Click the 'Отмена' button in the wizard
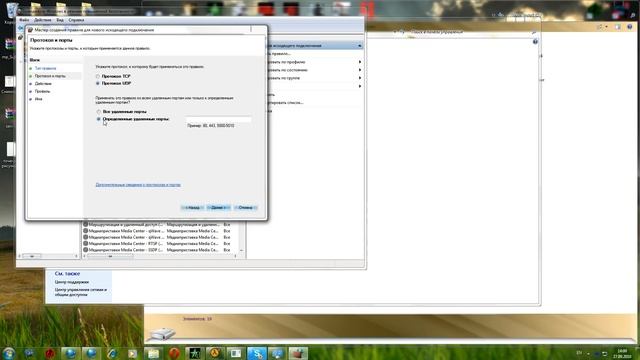640x360 pixels. 246,208
